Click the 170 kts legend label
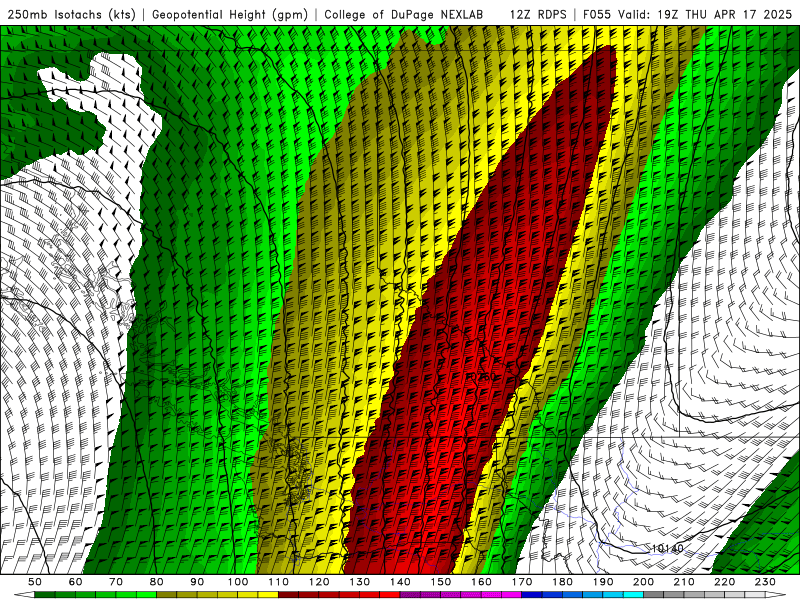The width and height of the screenshot is (800, 600). pyautogui.click(x=522, y=582)
